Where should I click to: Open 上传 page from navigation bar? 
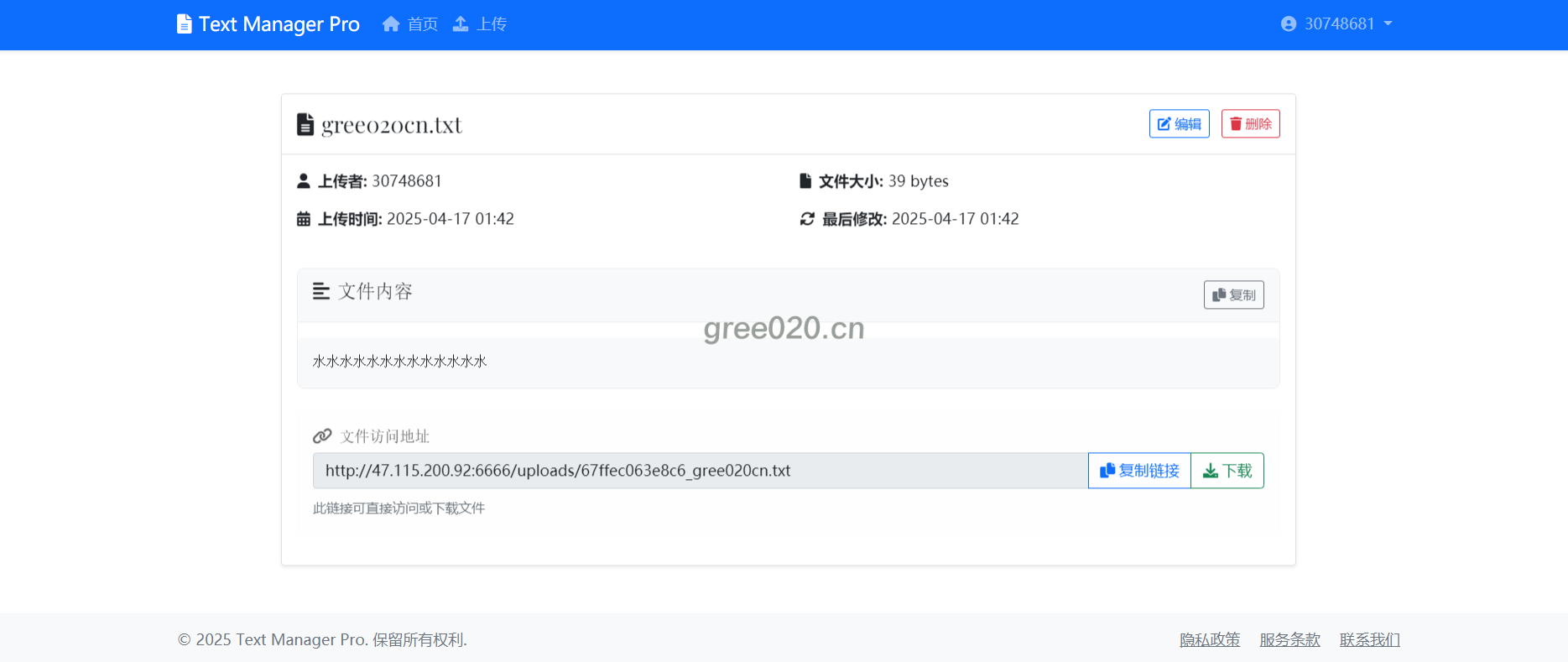(x=491, y=24)
